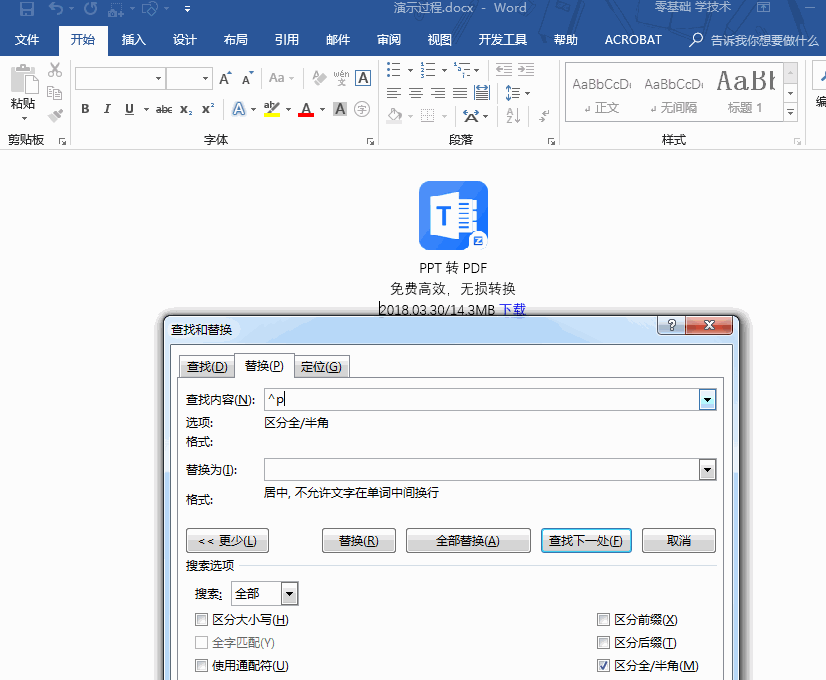Align text left

coord(394,93)
